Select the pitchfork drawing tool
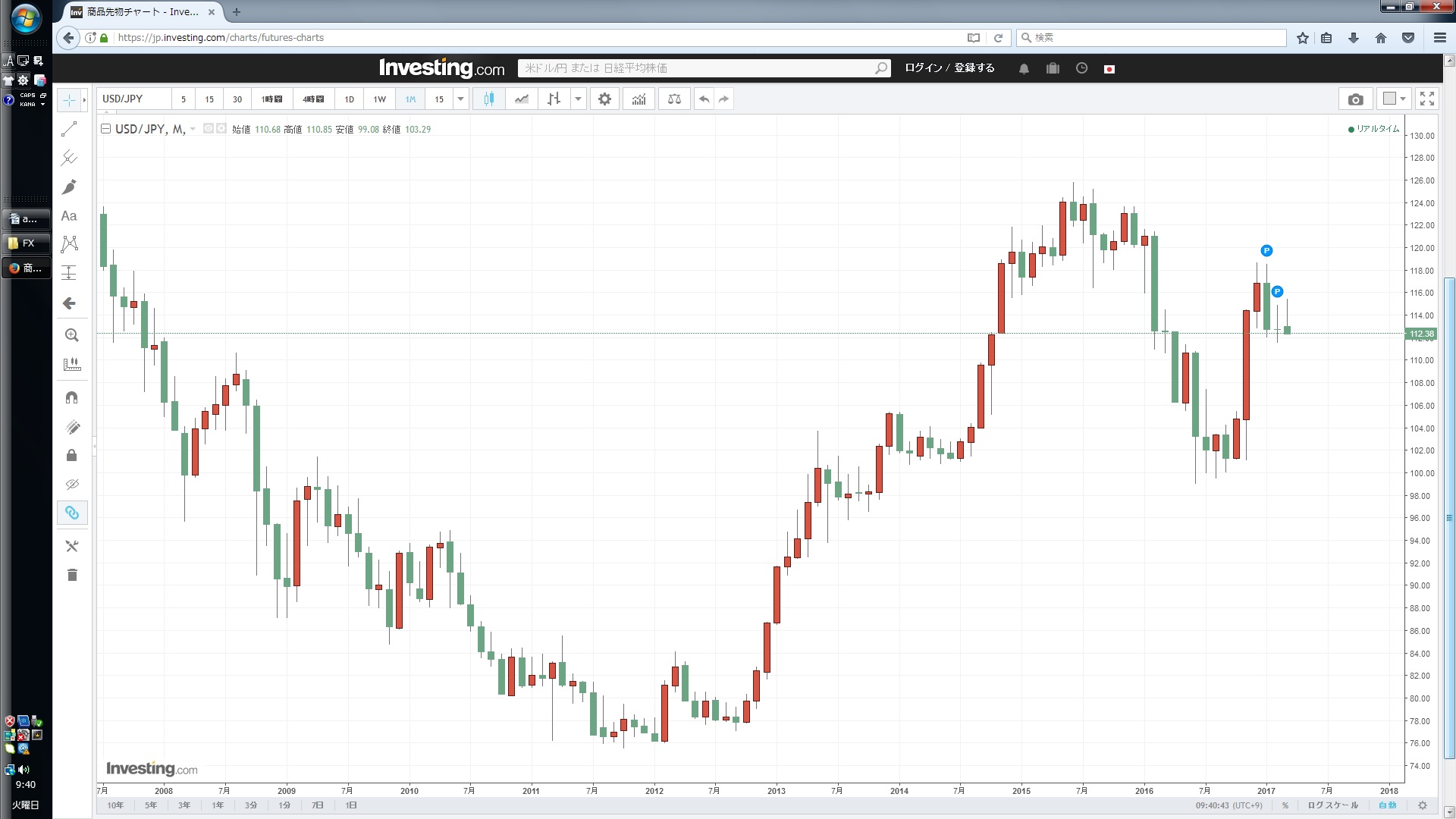The image size is (1456, 819). [69, 158]
